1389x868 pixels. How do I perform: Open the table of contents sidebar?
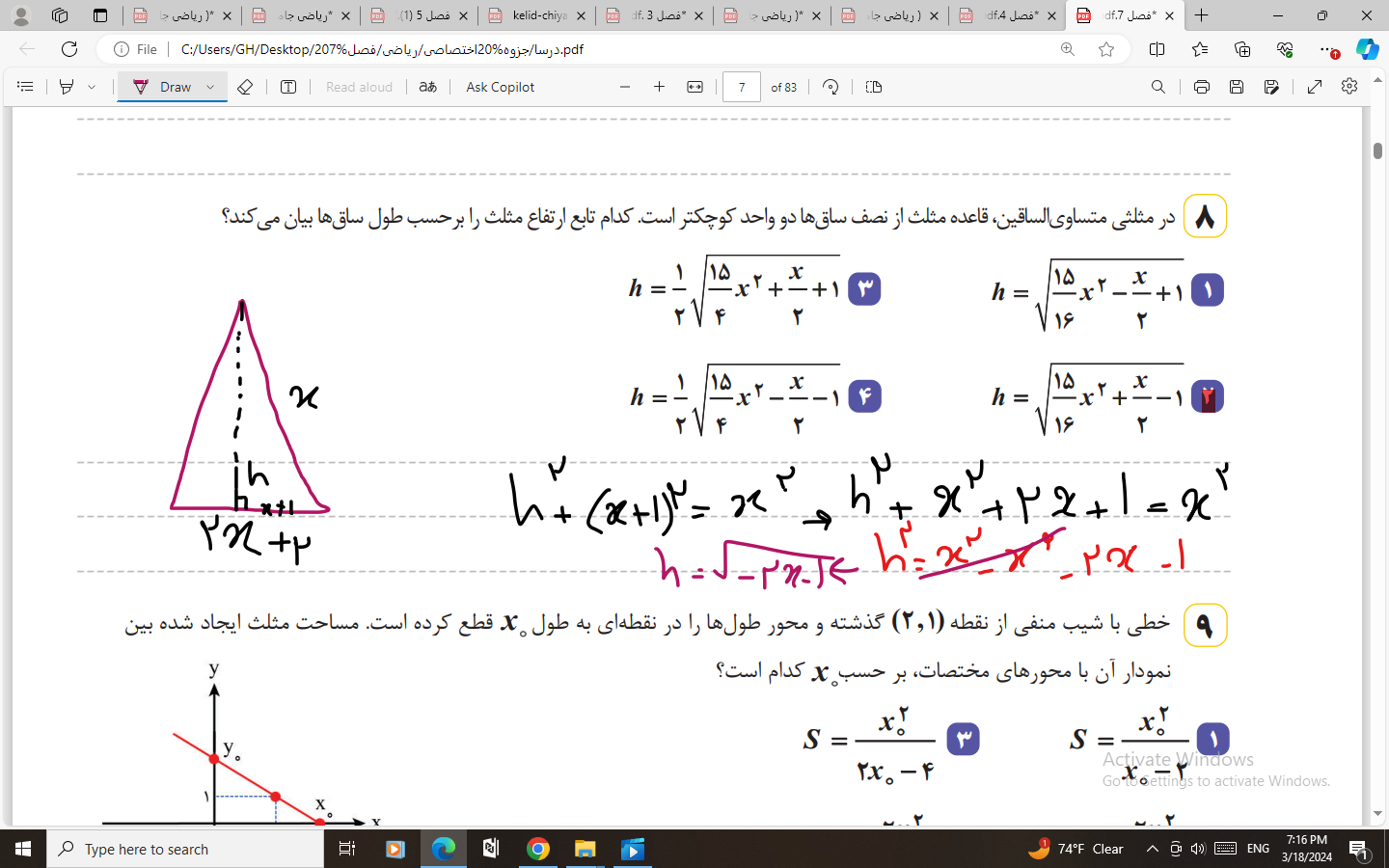tap(25, 87)
